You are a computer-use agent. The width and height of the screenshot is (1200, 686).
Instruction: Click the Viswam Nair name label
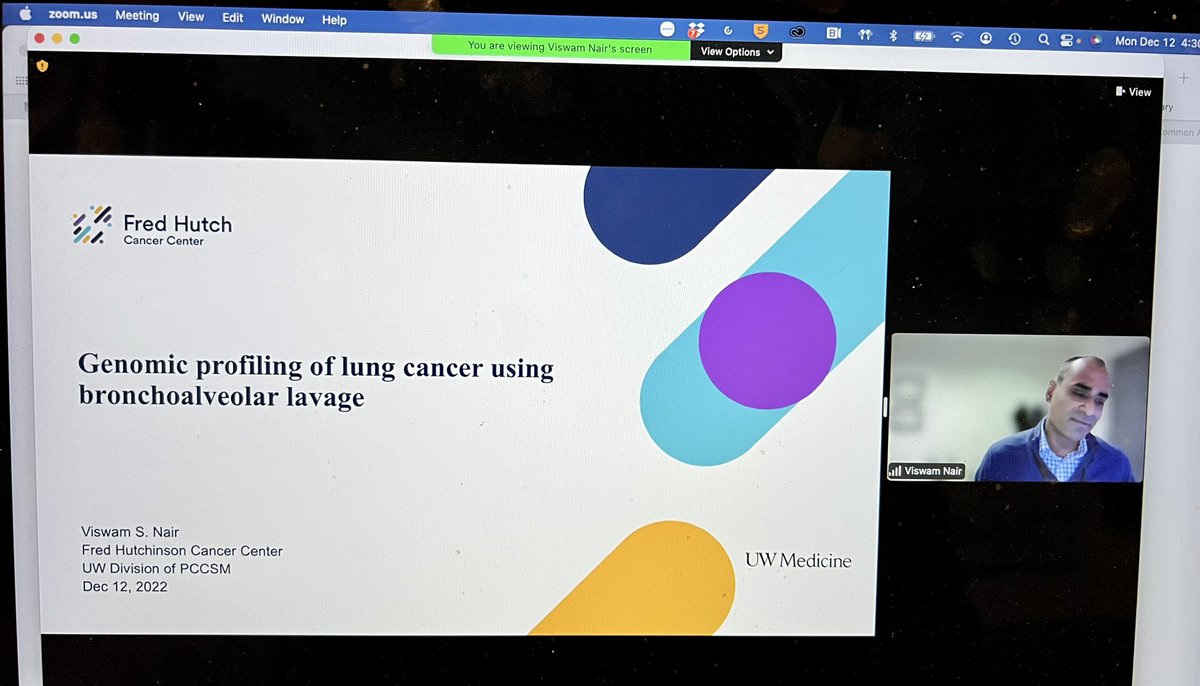click(926, 471)
